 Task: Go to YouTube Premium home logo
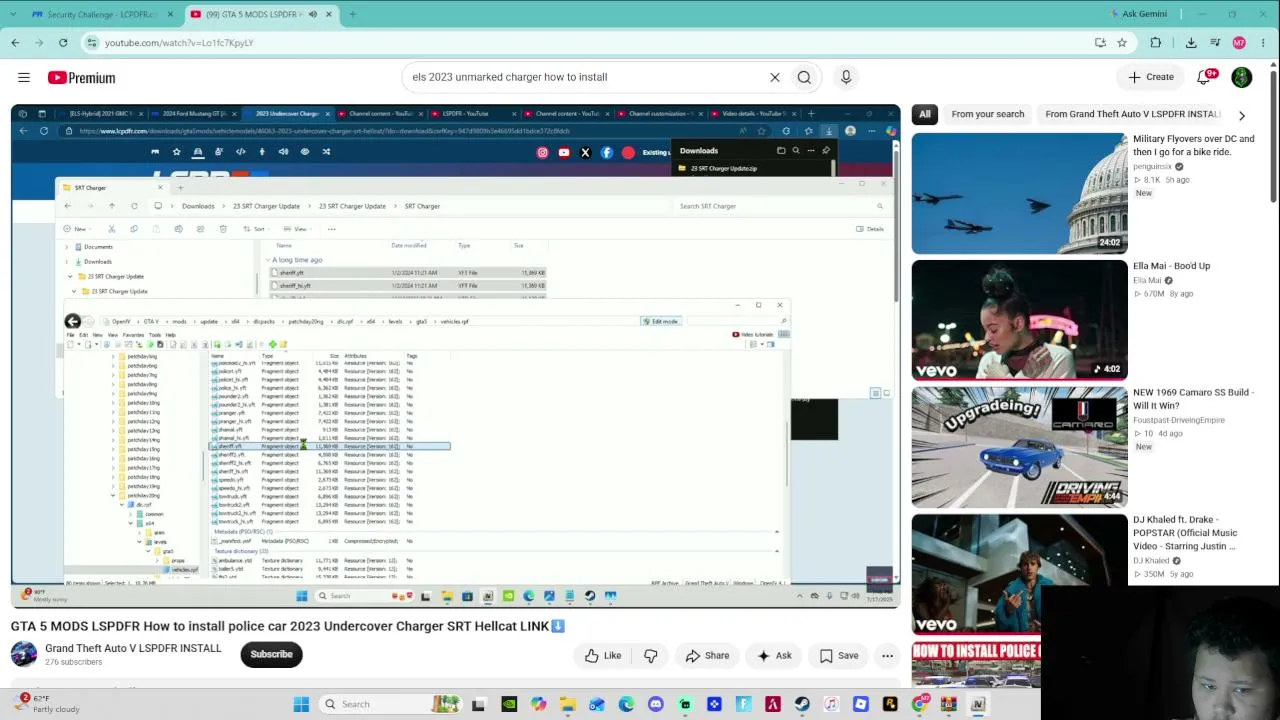(x=81, y=77)
